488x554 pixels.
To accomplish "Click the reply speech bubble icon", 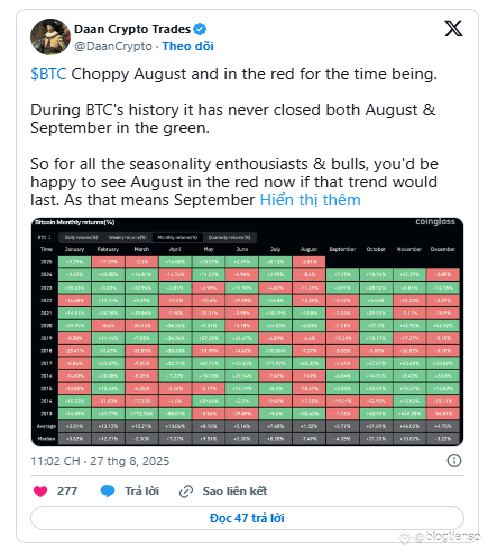I will tap(107, 491).
